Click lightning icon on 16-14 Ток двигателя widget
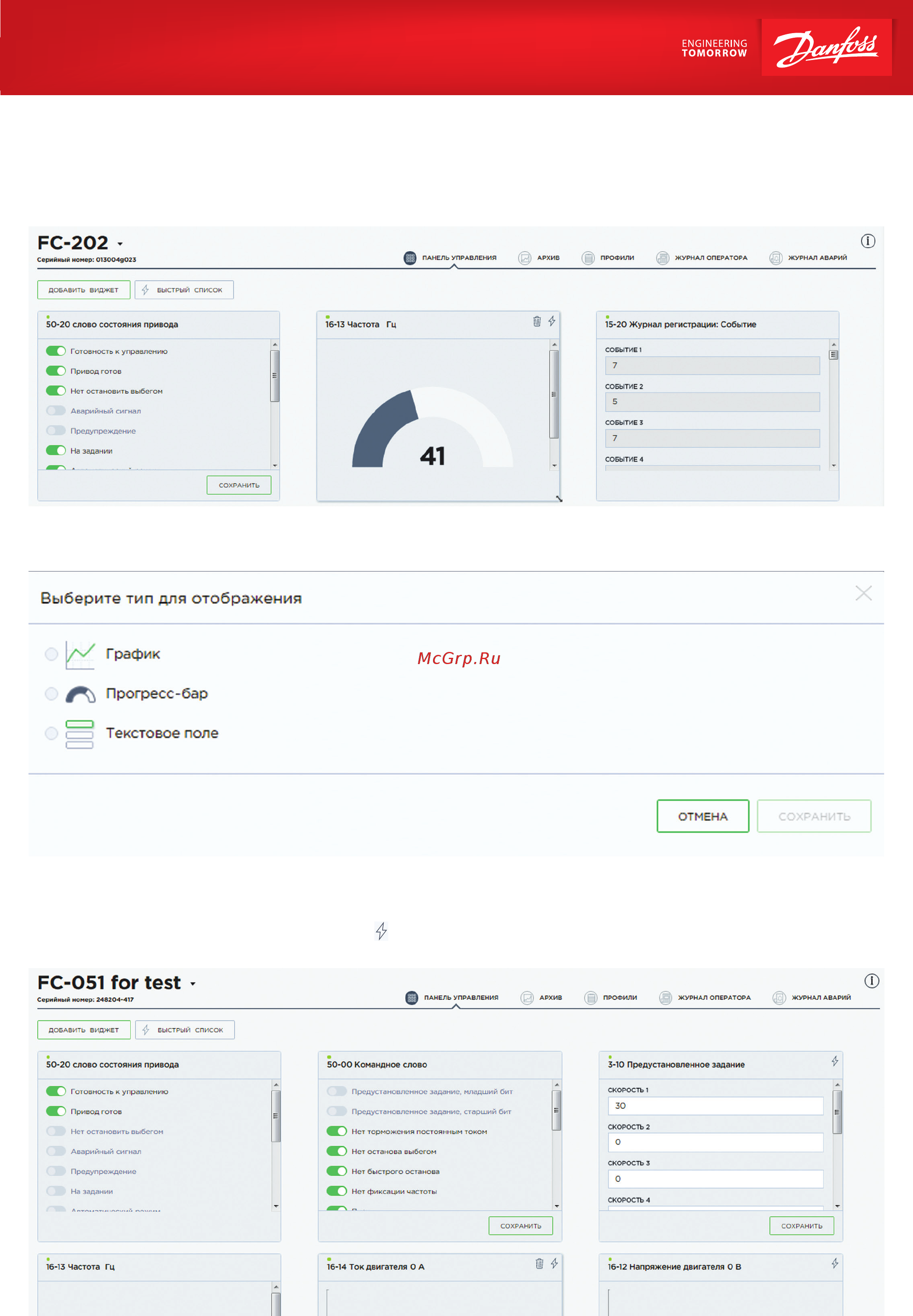Viewport: 913px width, 1316px height. click(x=554, y=1263)
